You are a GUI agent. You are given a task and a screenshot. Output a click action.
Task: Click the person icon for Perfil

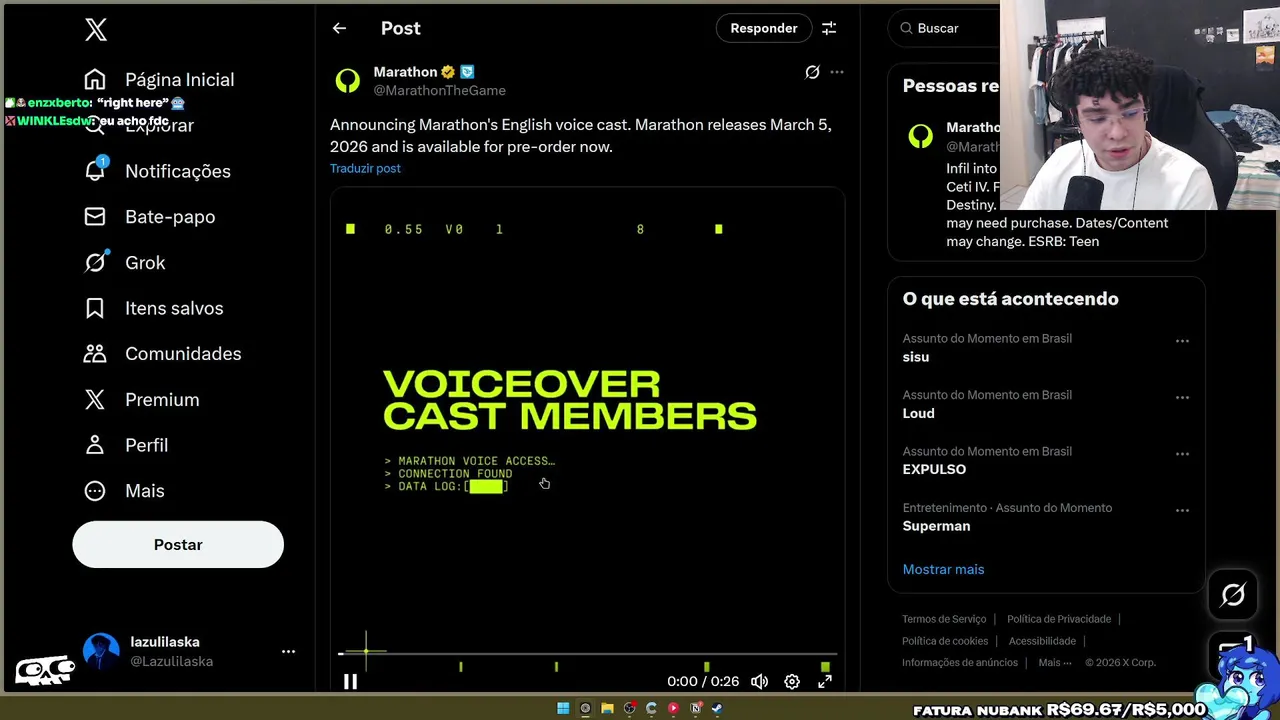95,445
